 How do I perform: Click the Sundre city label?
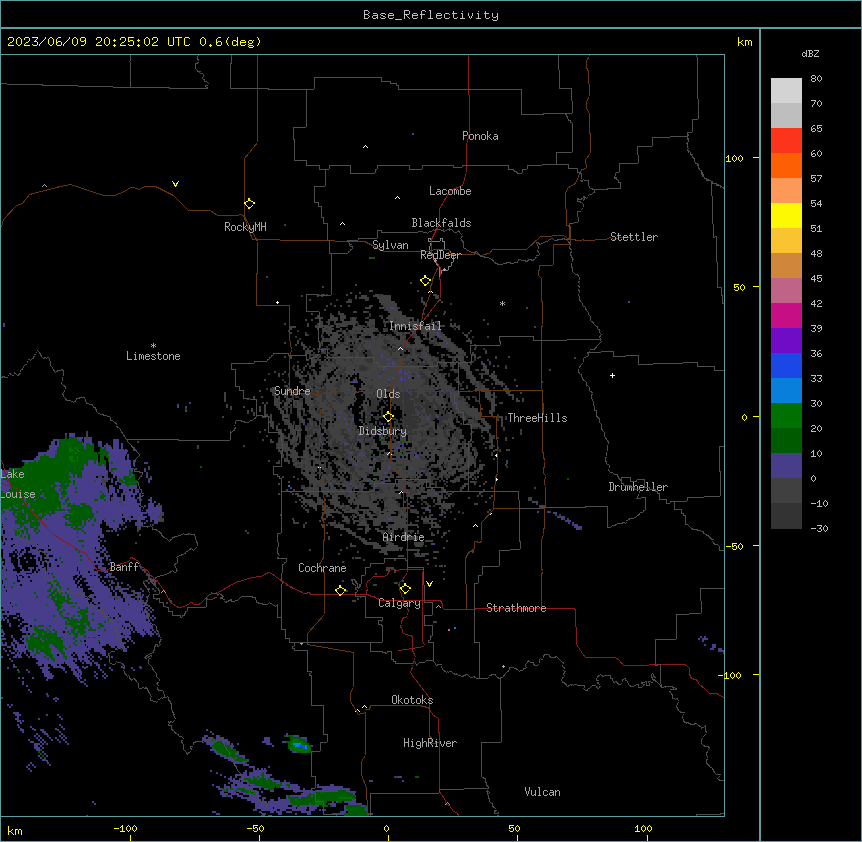[292, 391]
